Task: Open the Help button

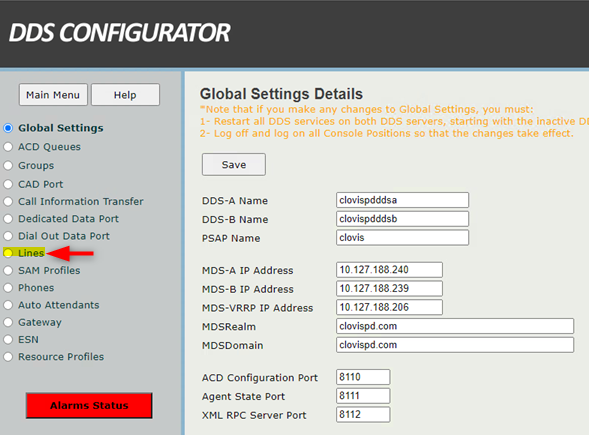Action: coord(125,95)
